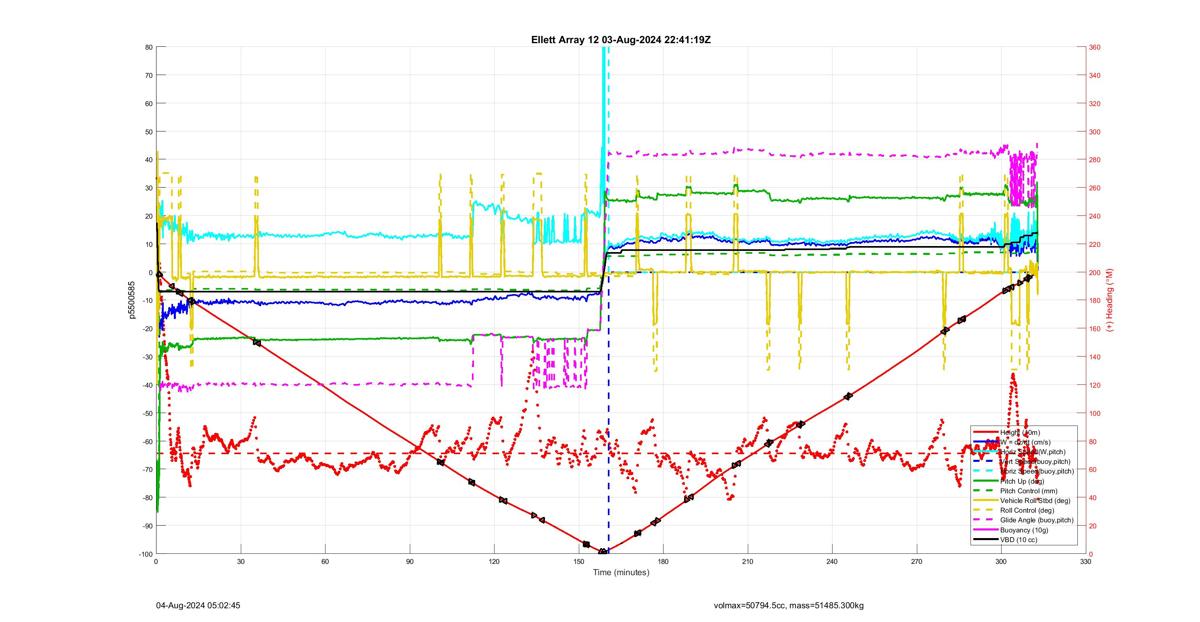Image resolution: width=1200 pixels, height=622 pixels.
Task: Select the 'volmax=50794.5cc, mass=51485.300kg' footer text
Action: click(x=788, y=605)
